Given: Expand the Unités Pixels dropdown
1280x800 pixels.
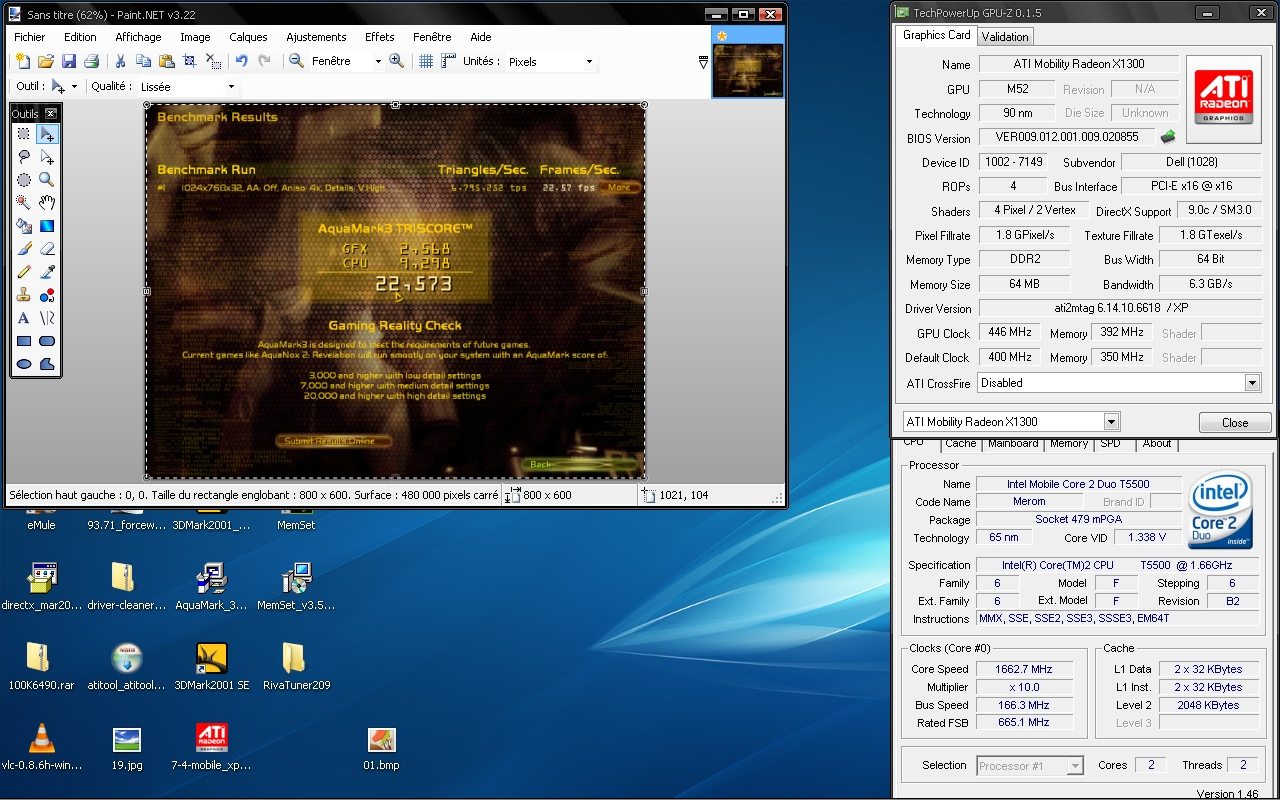Looking at the screenshot, I should [x=589, y=61].
